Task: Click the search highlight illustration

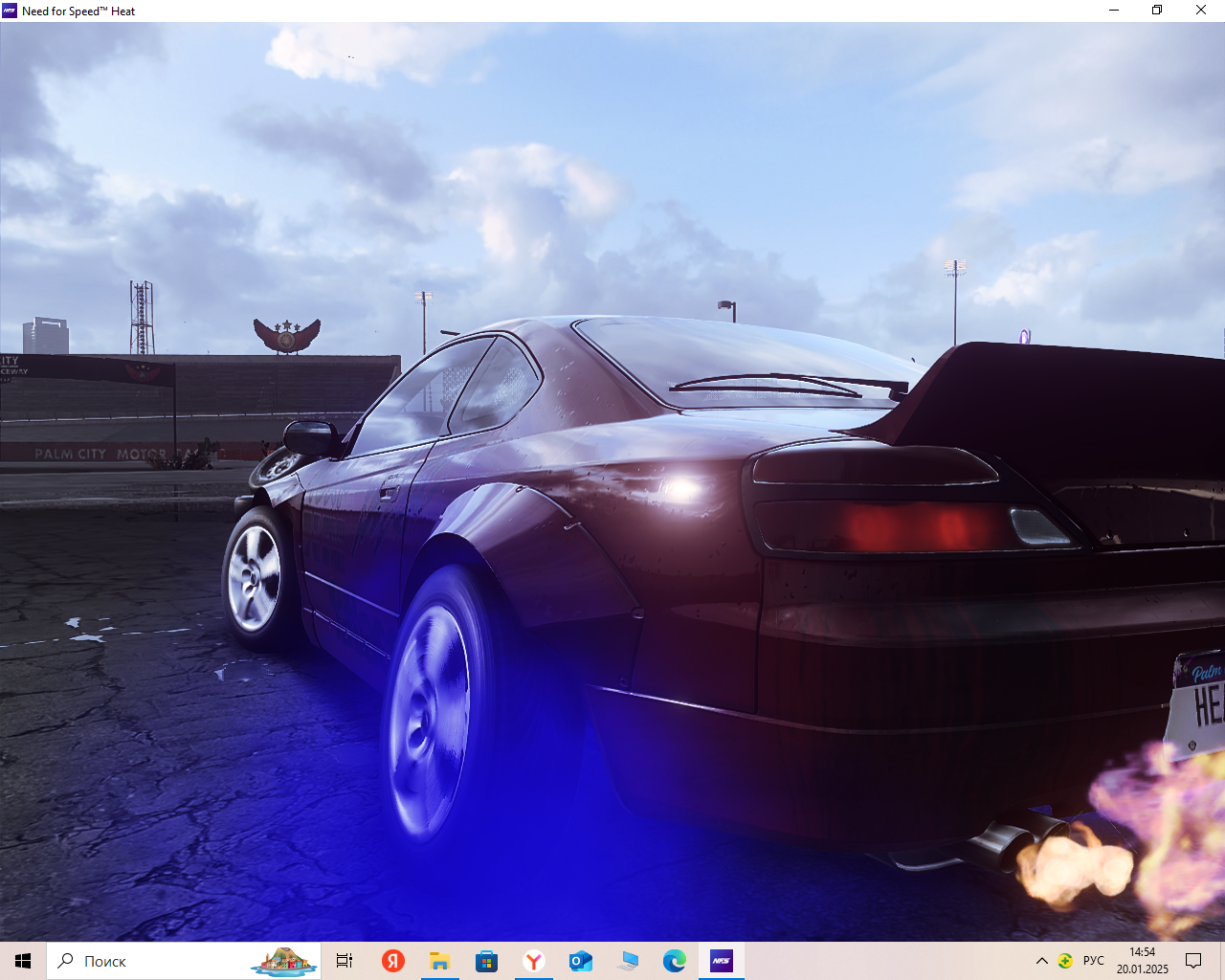Action: point(283,961)
